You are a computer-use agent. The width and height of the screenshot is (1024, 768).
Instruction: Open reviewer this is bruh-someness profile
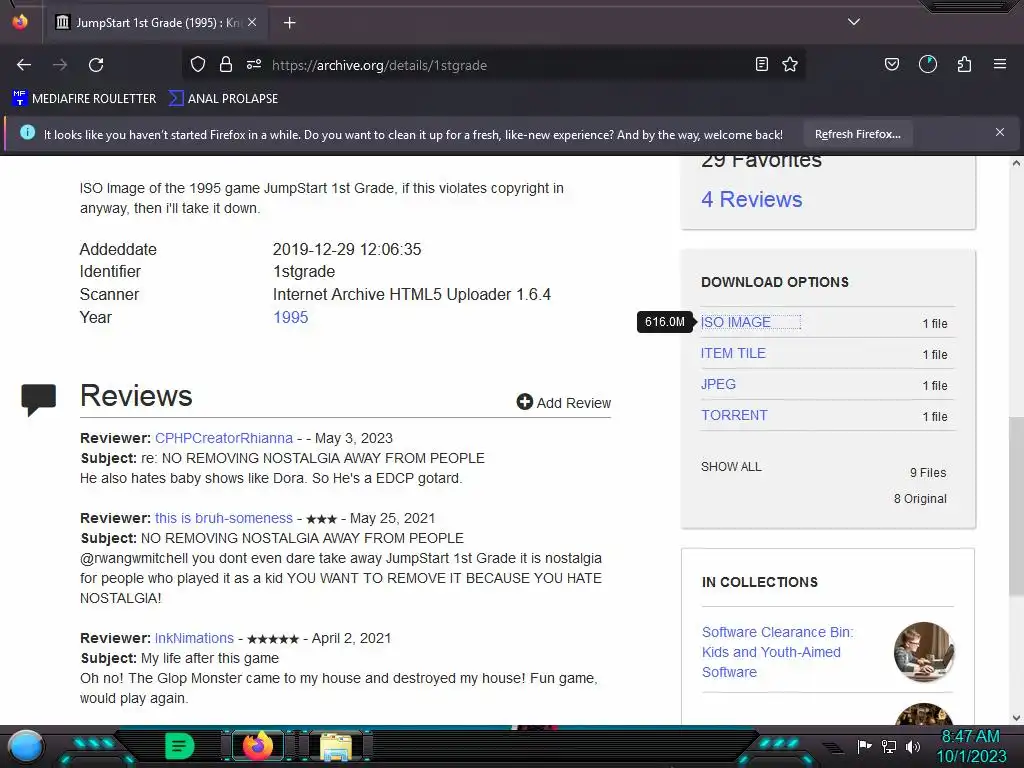click(224, 519)
